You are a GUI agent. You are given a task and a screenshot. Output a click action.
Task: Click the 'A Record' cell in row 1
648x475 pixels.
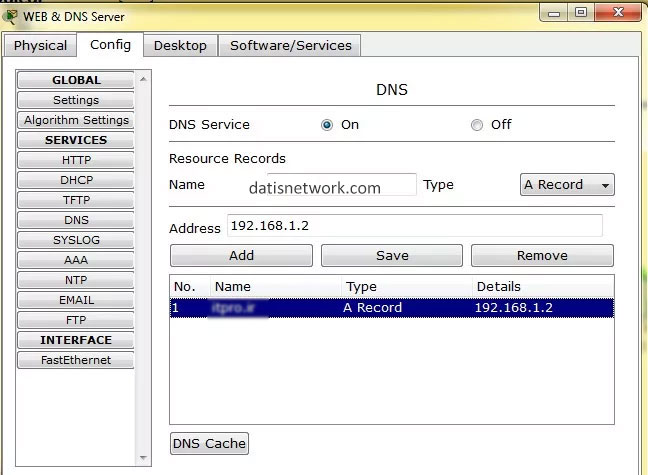pos(372,308)
